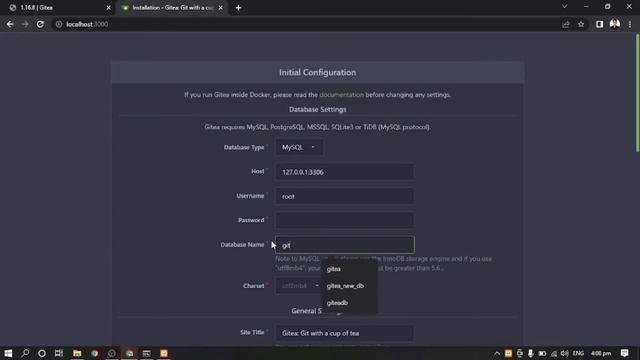Focus the empty Password field
The width and height of the screenshot is (640, 360).
344,220
